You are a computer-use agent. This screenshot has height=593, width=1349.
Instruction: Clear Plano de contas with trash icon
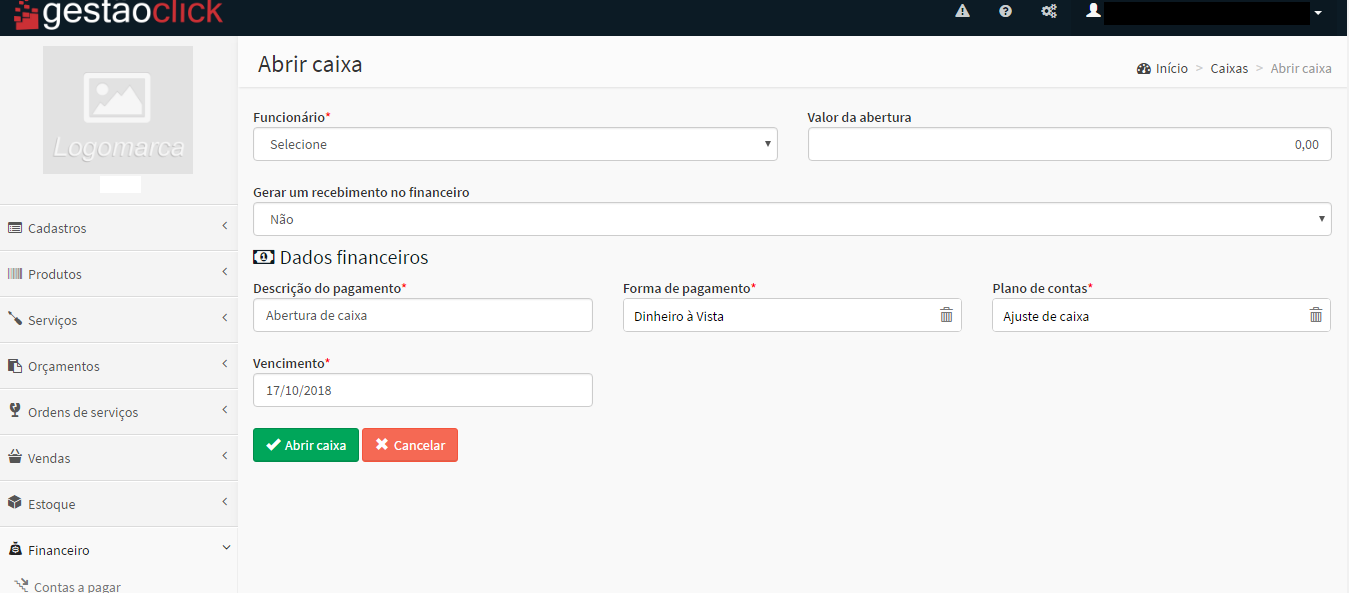[x=1316, y=315]
